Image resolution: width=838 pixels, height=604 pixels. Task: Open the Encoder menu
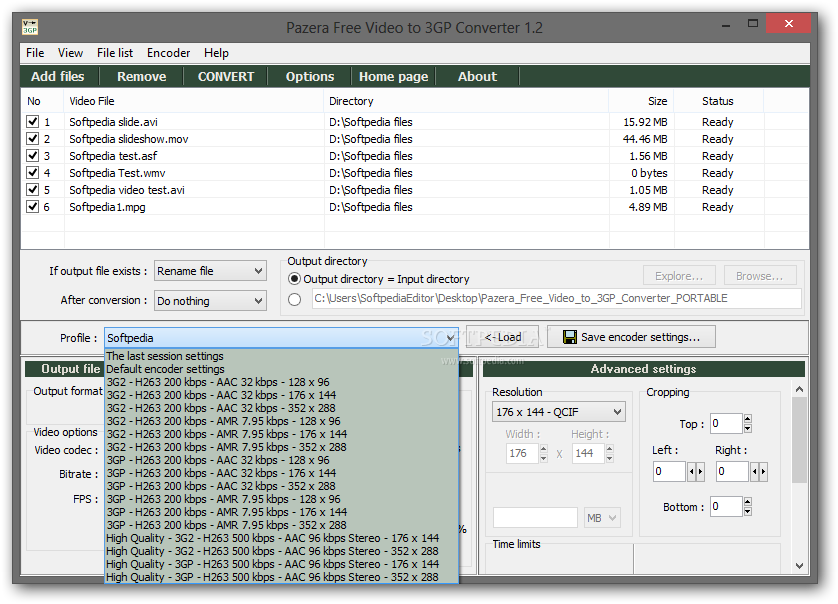click(168, 53)
